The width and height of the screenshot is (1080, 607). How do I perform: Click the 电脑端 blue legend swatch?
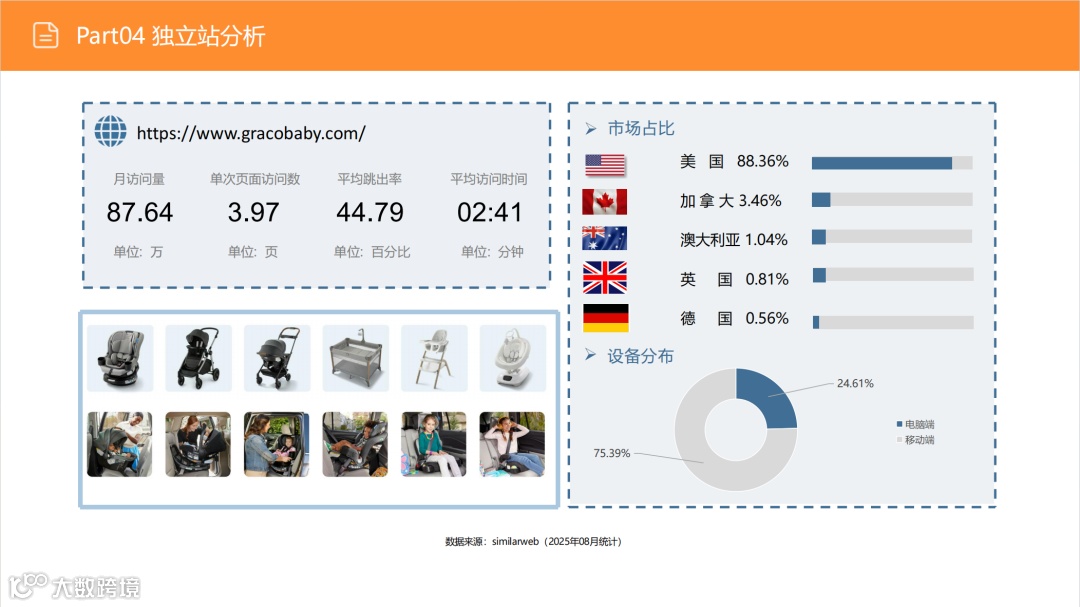899,424
